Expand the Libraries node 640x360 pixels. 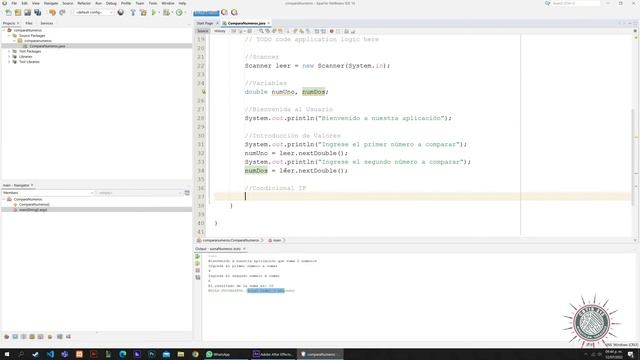pyautogui.click(x=9, y=57)
